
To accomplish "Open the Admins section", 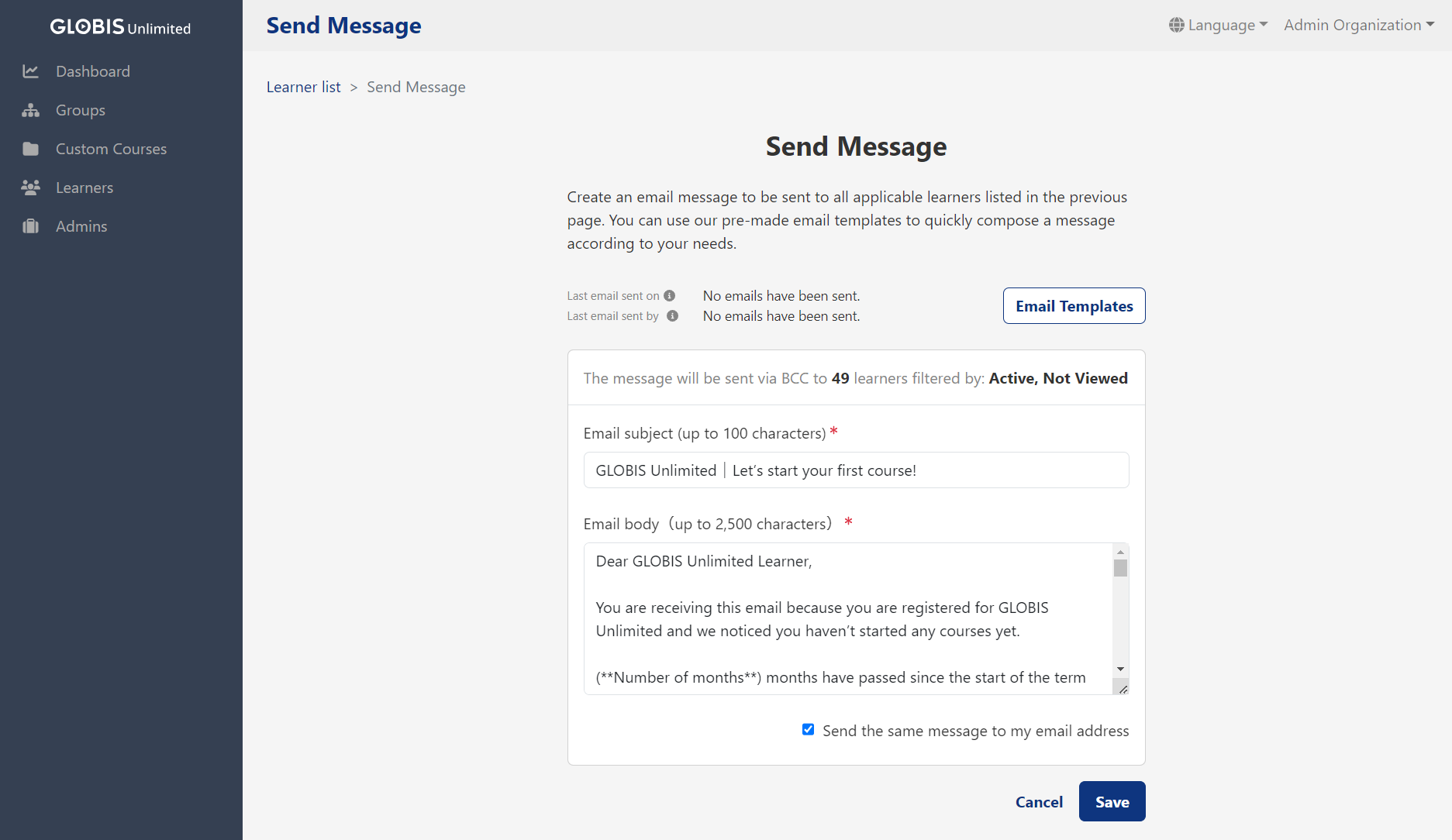I will (81, 226).
